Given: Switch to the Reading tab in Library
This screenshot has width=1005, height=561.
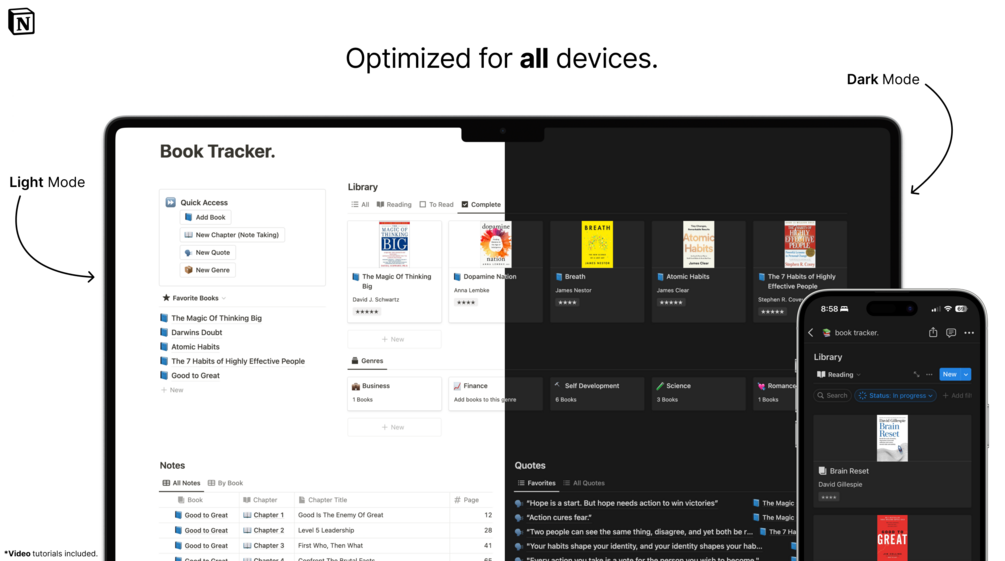Looking at the screenshot, I should (394, 205).
